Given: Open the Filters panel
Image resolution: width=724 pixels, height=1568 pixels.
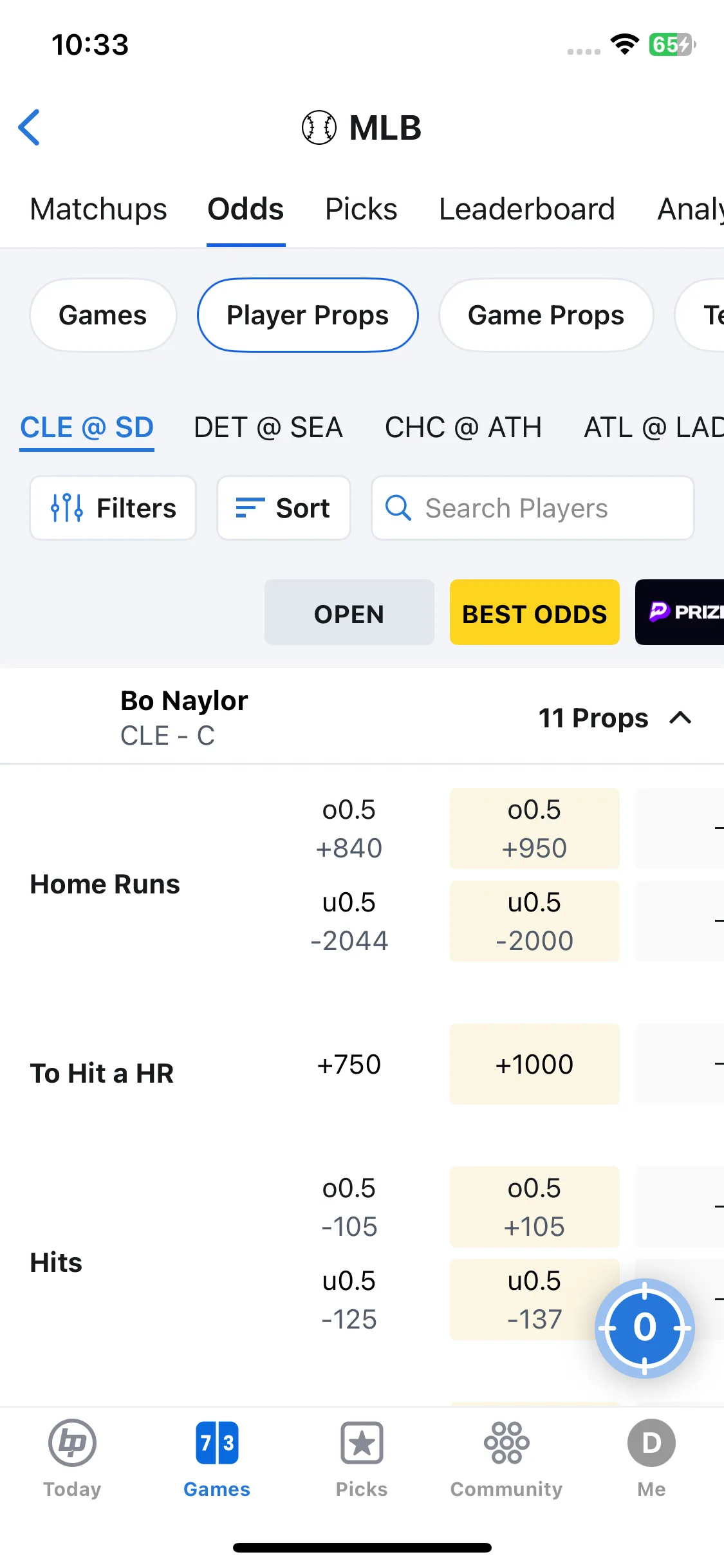Looking at the screenshot, I should pyautogui.click(x=113, y=508).
